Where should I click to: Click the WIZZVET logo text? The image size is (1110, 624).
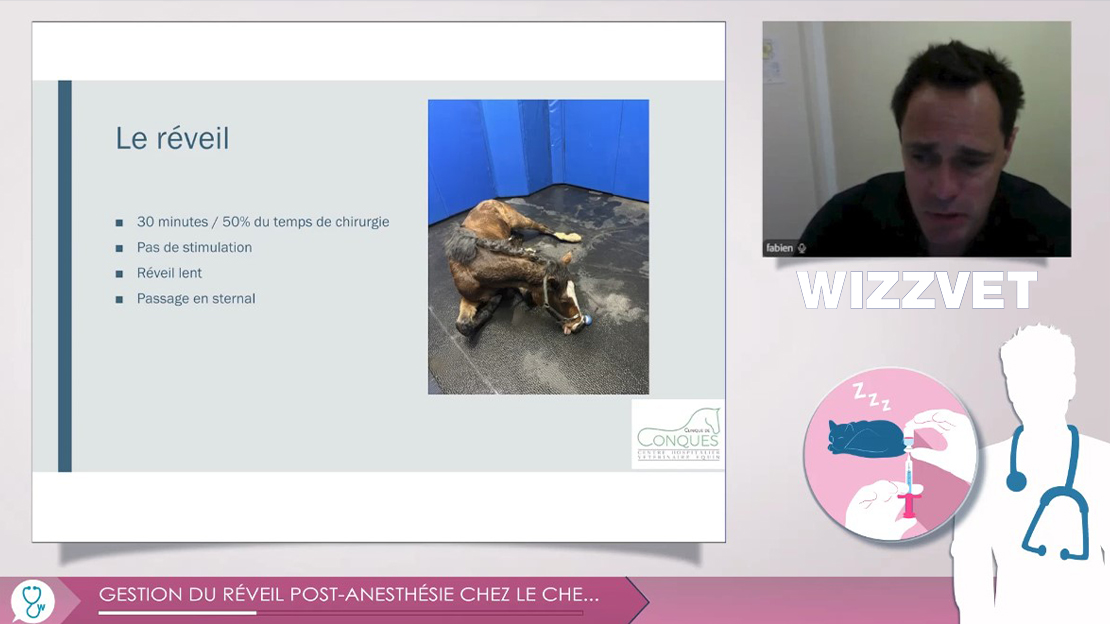pyautogui.click(x=916, y=291)
